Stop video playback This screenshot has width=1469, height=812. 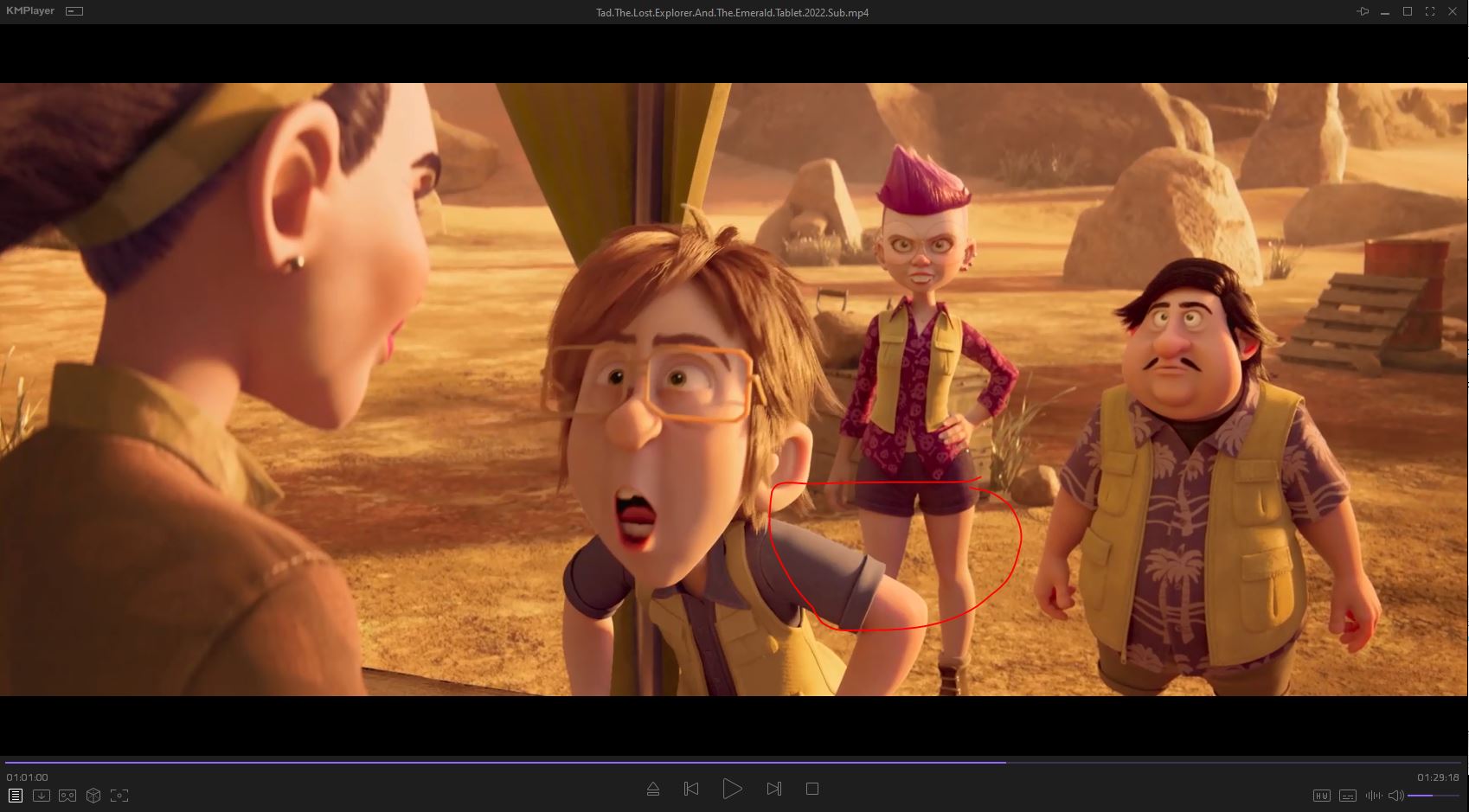coord(811,789)
